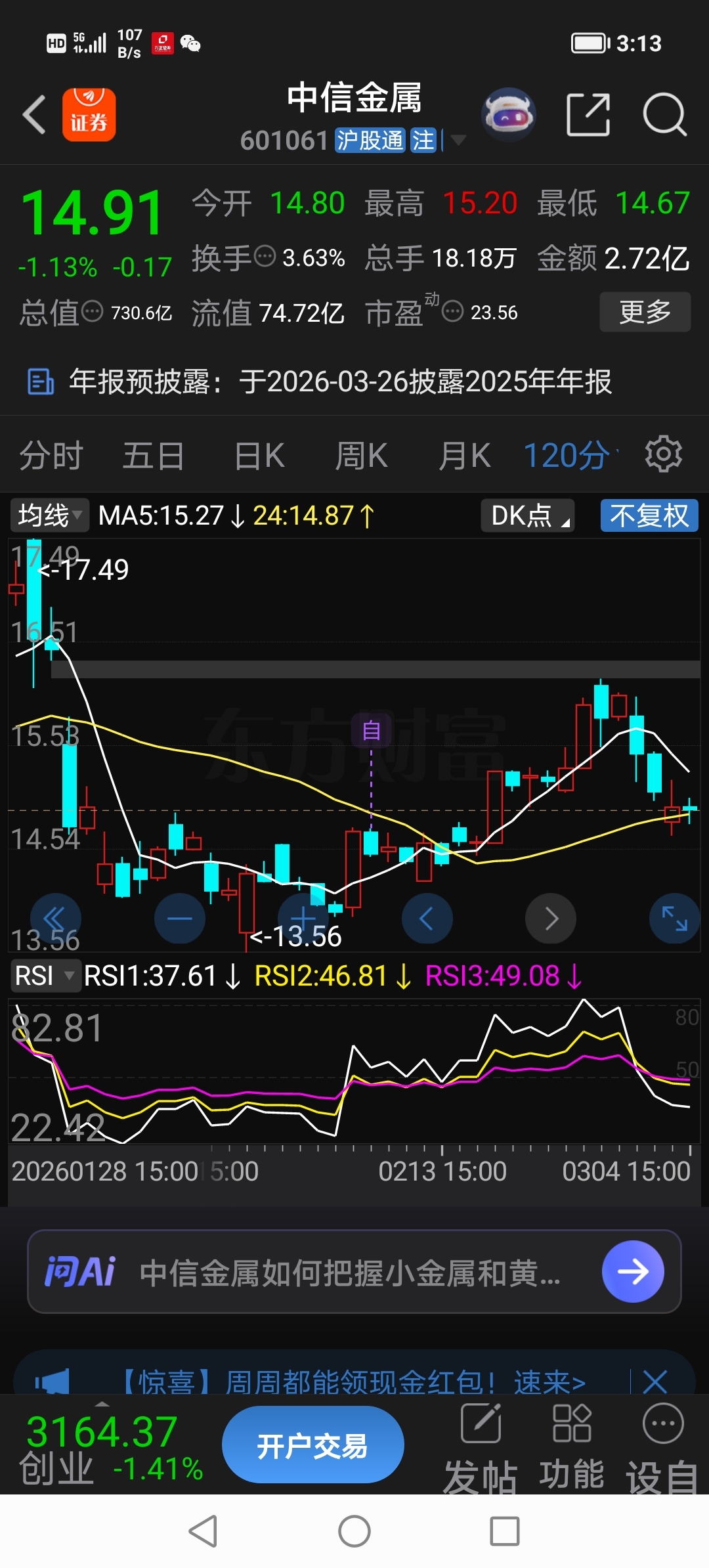Tap the 金额 2.72亿 value
This screenshot has height=1568, width=709.
(647, 258)
